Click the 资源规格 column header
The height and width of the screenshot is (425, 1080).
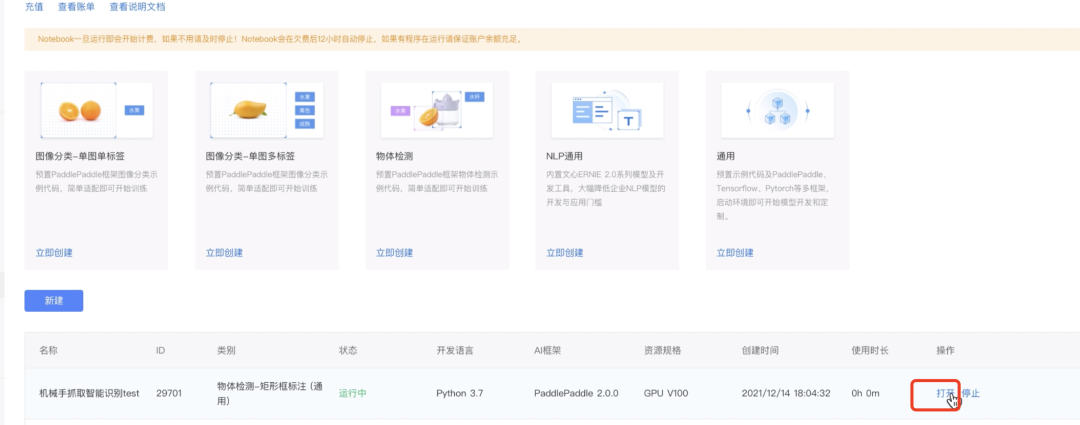(x=663, y=351)
